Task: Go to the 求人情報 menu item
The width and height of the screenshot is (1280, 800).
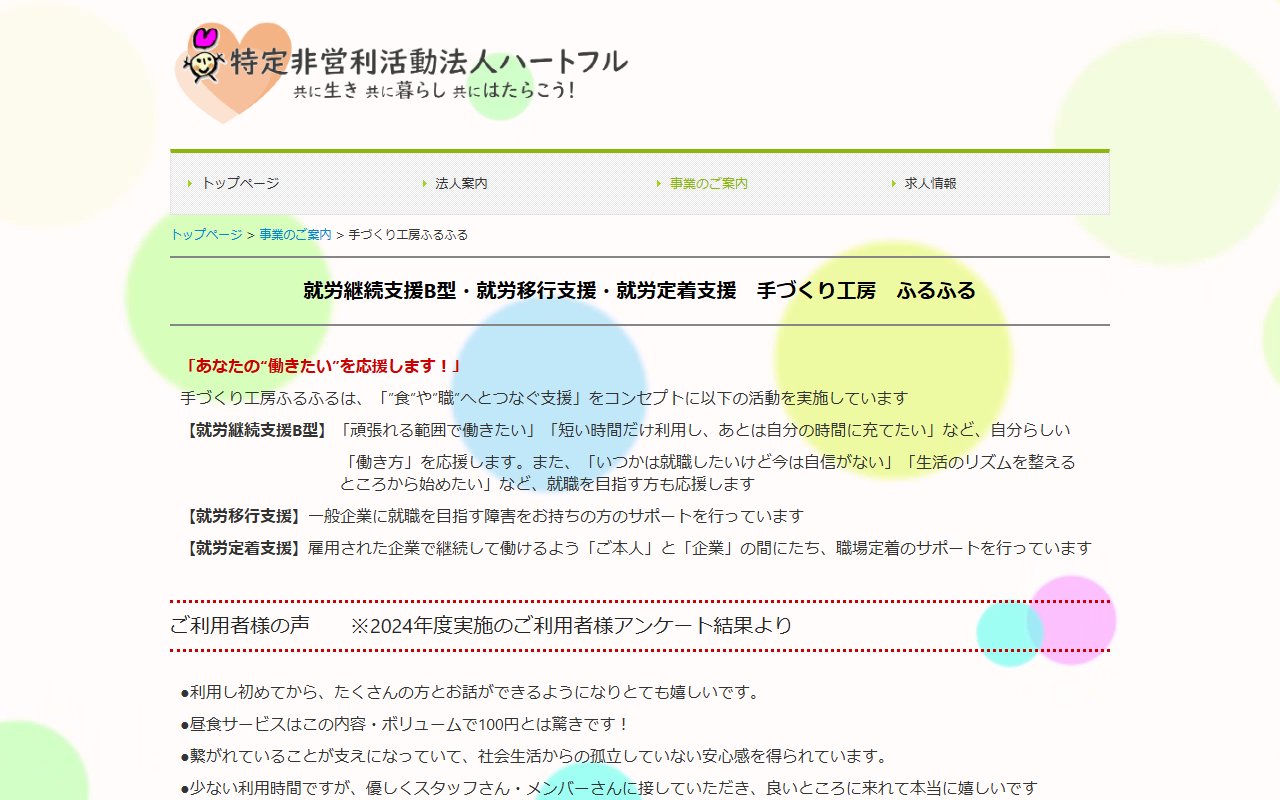Action: [x=930, y=183]
